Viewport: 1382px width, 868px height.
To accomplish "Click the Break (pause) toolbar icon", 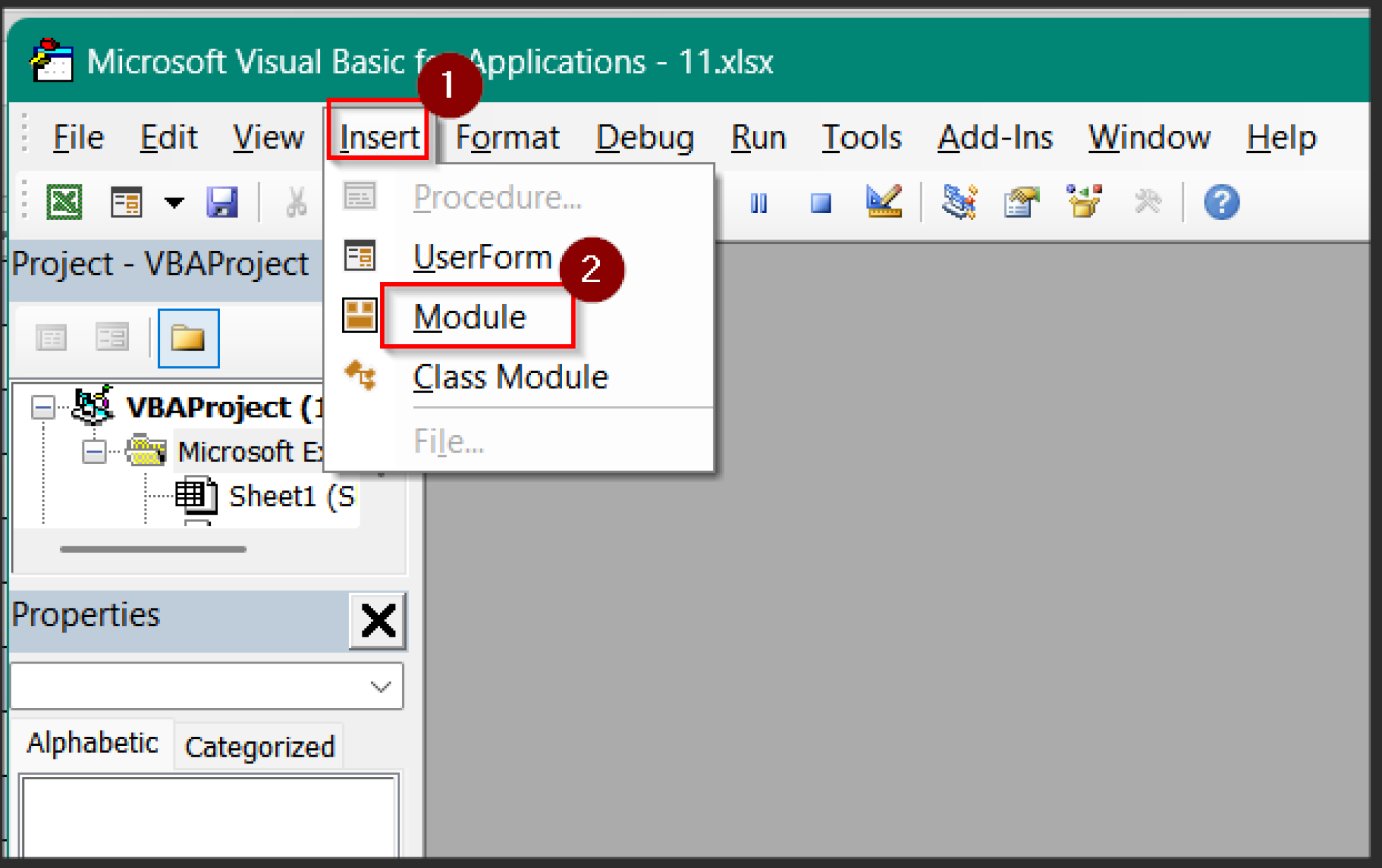I will point(758,202).
